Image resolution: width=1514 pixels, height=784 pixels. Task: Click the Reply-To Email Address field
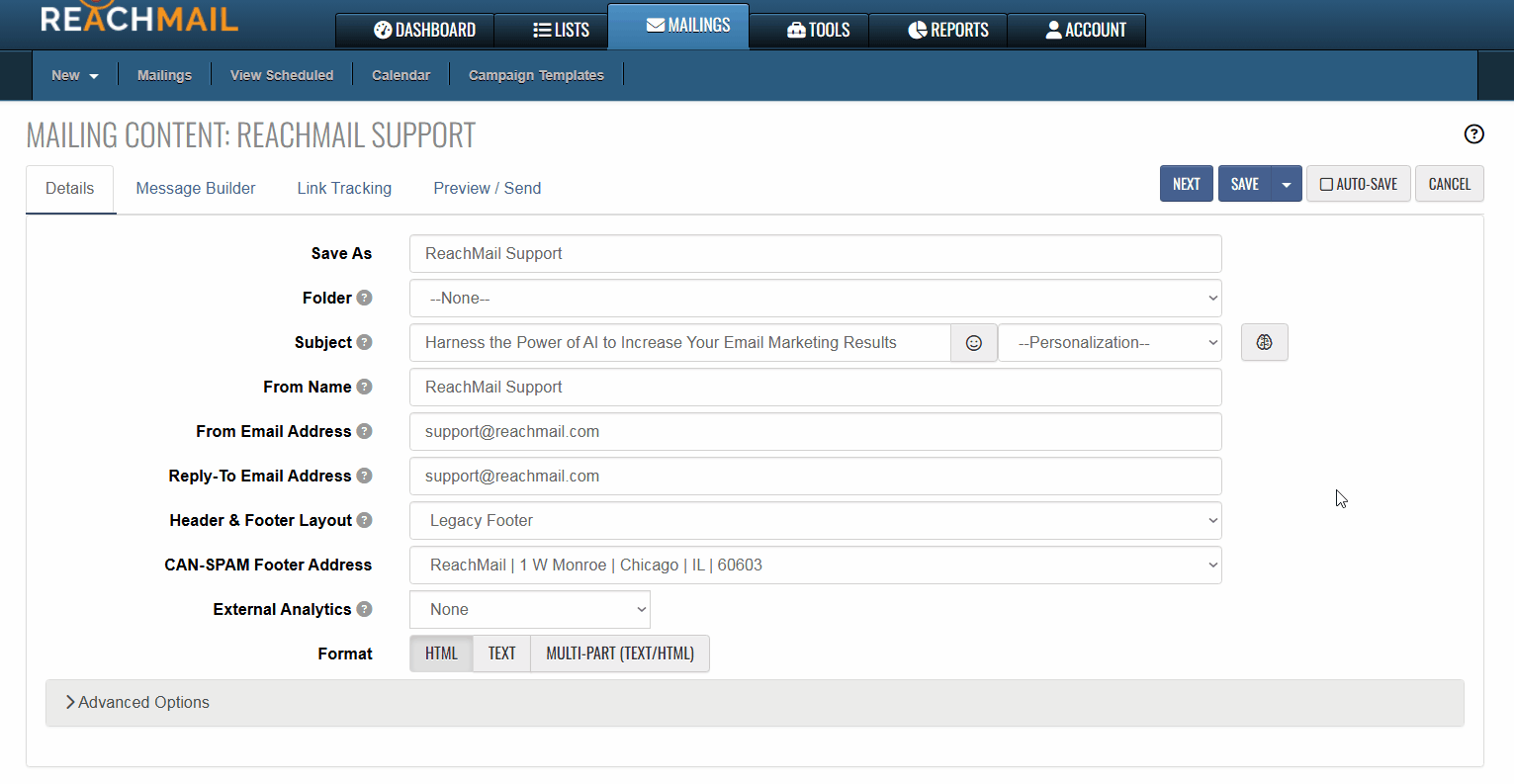point(816,477)
